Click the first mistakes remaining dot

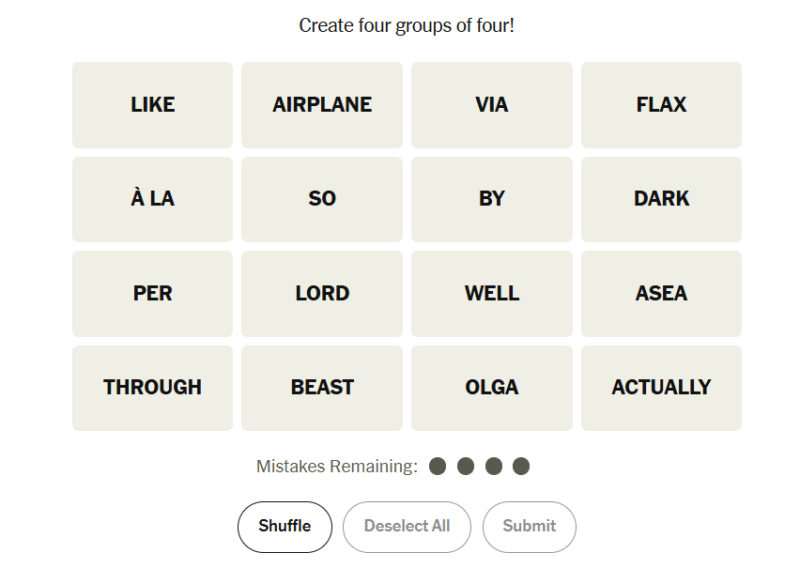tap(438, 466)
